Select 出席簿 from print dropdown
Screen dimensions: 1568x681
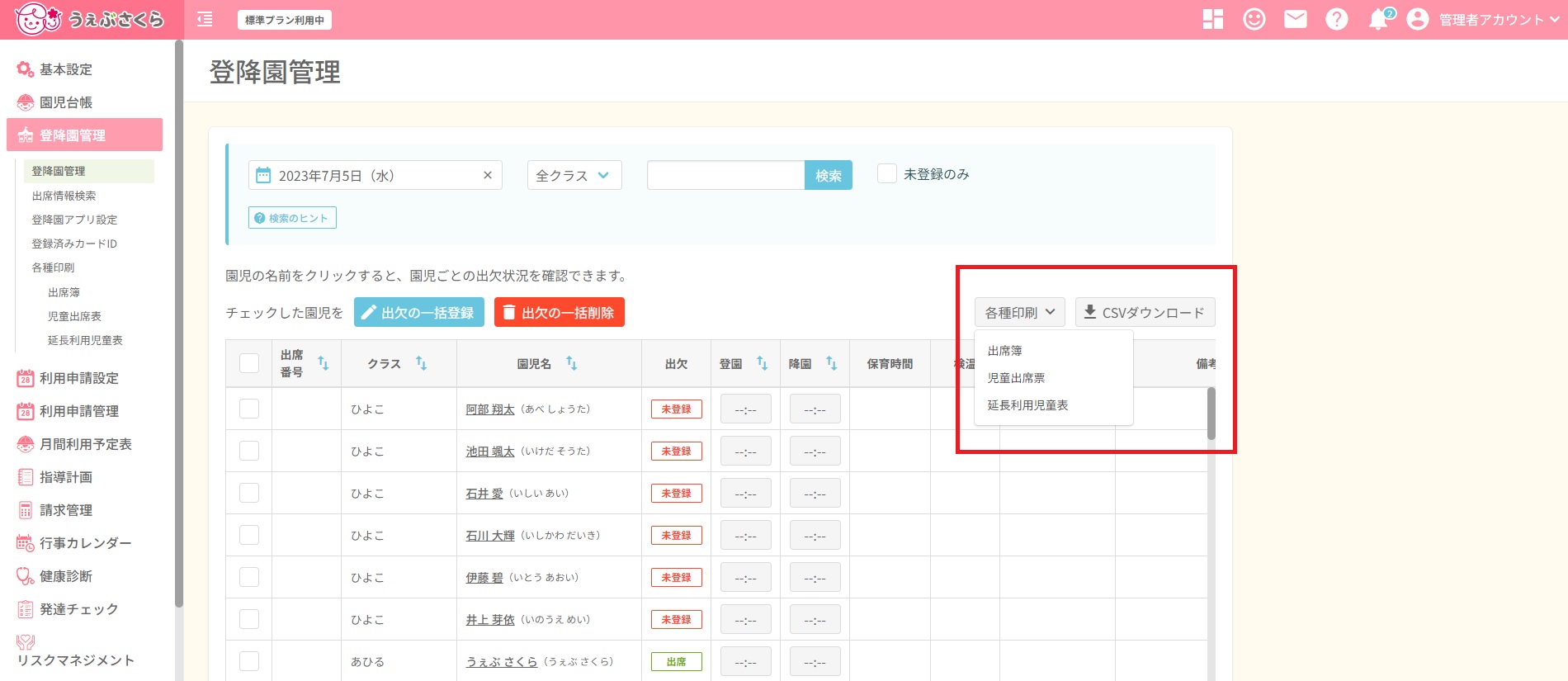1005,351
